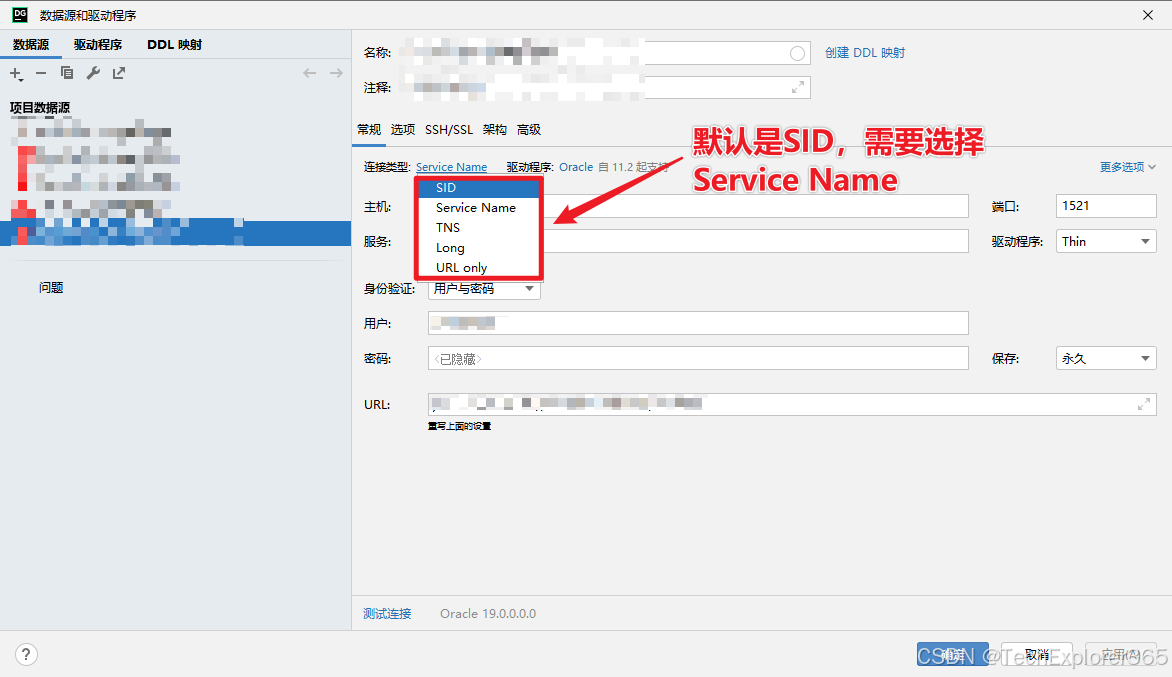Viewport: 1172px width, 677px height.
Task: Open the 身份验证 authentication dropdown
Action: (484, 288)
